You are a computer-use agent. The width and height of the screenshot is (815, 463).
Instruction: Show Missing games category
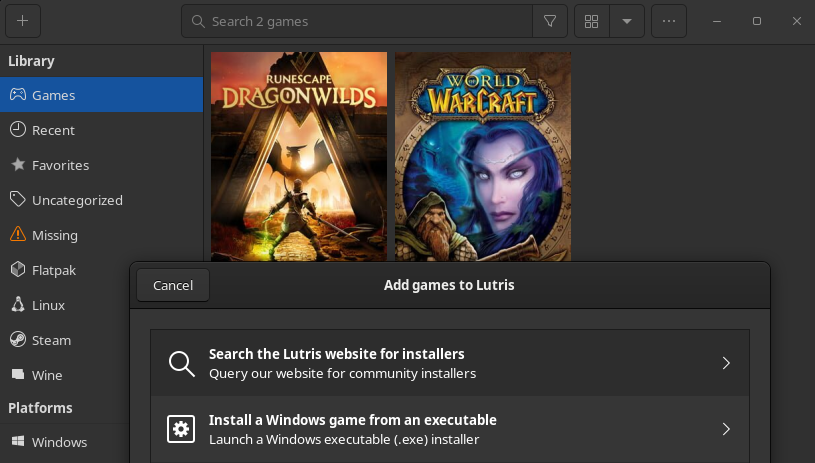click(x=101, y=235)
